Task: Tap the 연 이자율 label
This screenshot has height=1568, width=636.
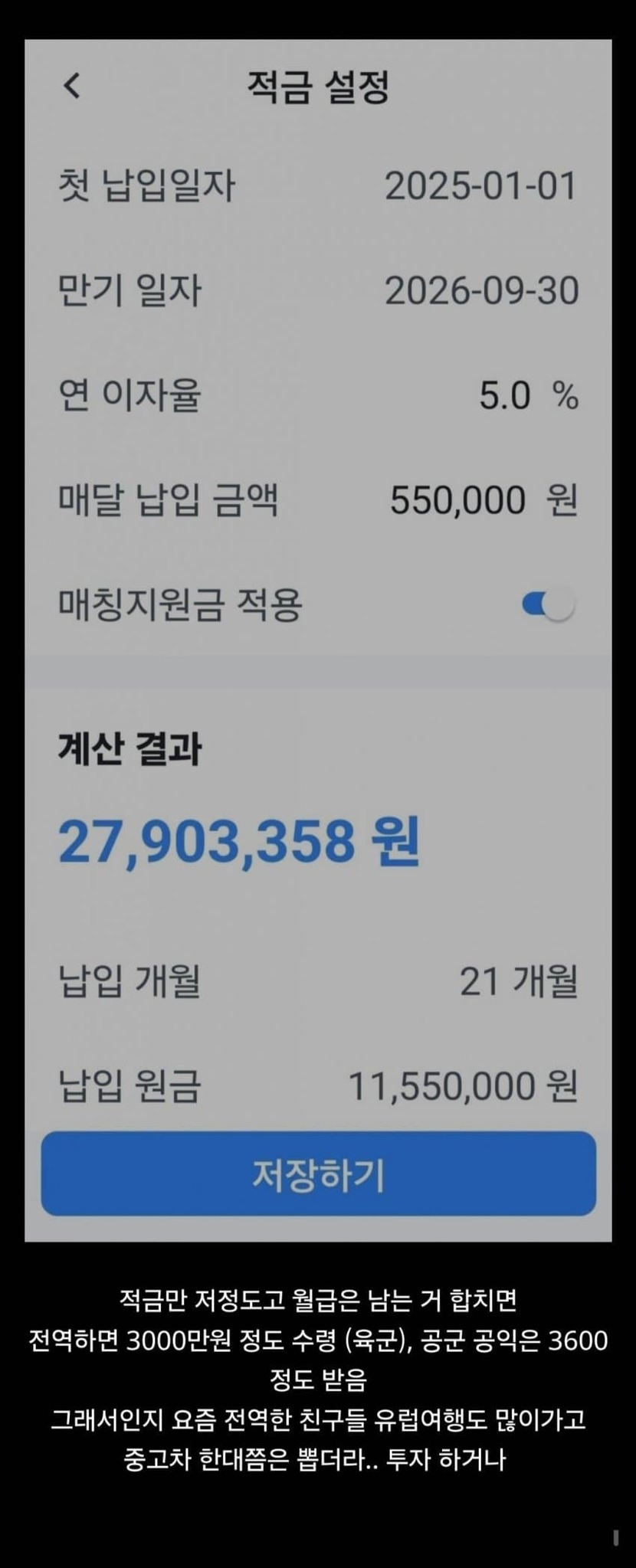Action: [x=129, y=396]
